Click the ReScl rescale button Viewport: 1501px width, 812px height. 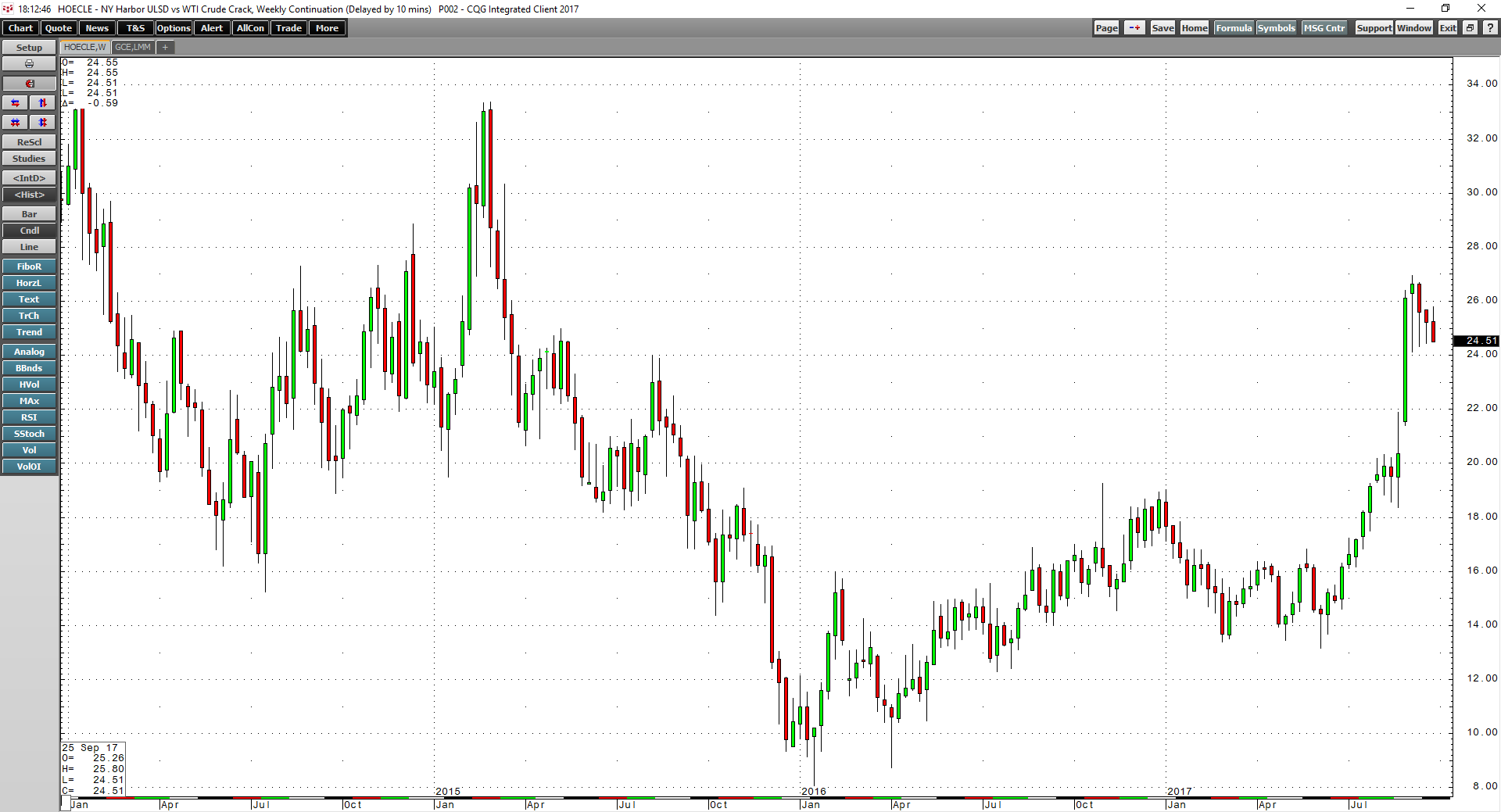[x=29, y=142]
